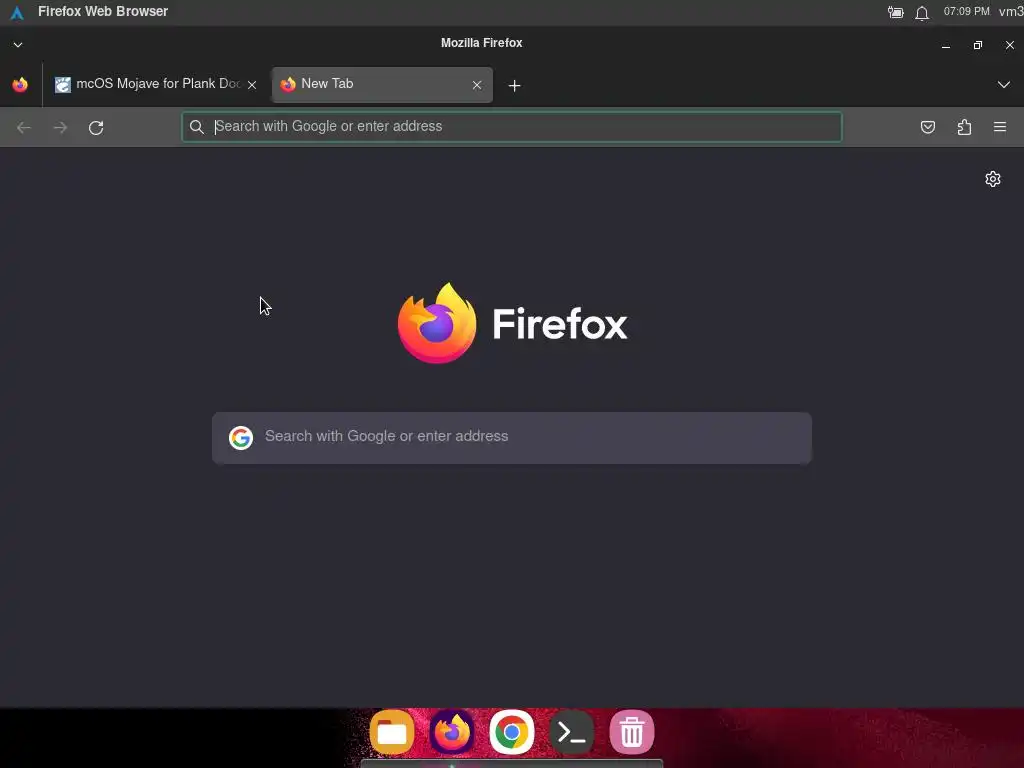Open Terminal from the dock
Image resolution: width=1024 pixels, height=768 pixels.
[572, 732]
